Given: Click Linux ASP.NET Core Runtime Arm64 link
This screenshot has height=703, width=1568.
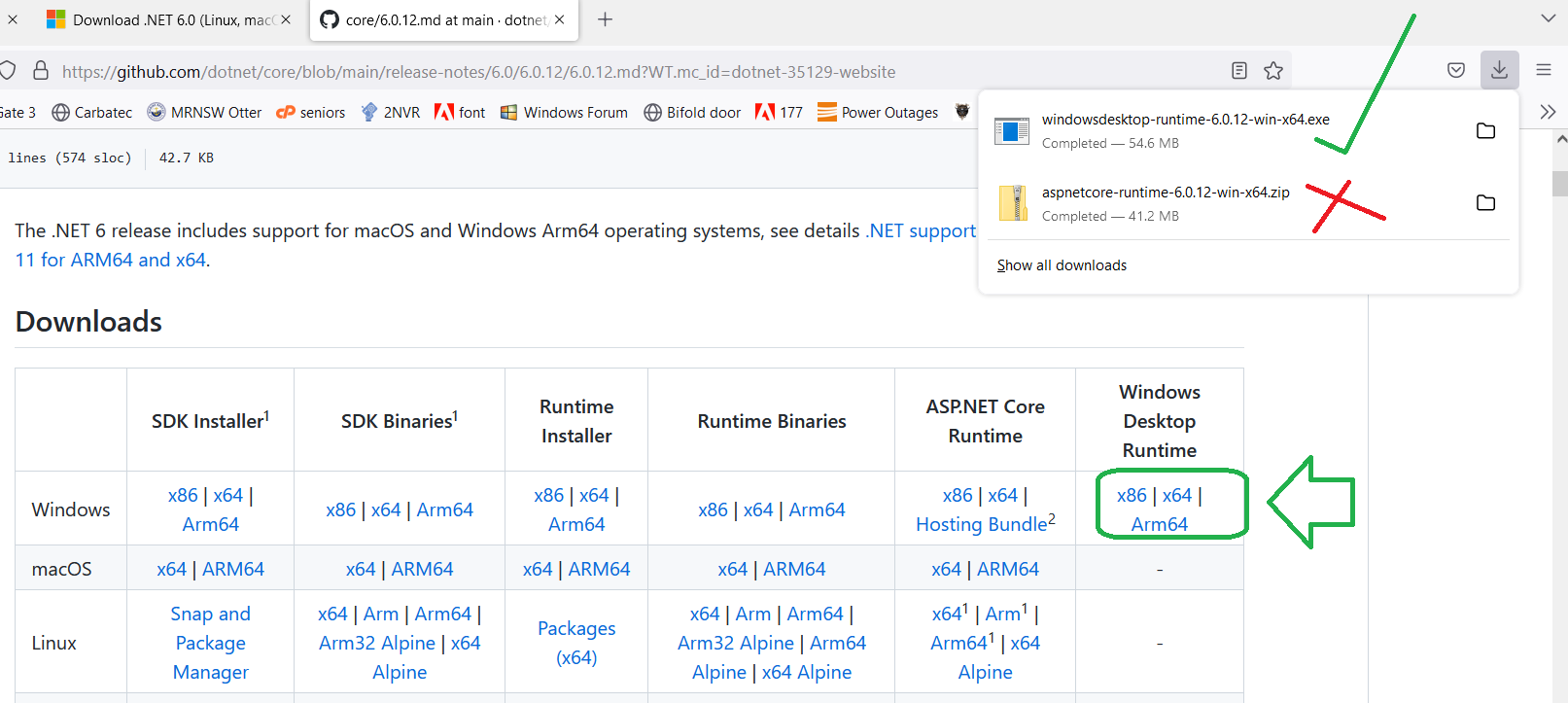Looking at the screenshot, I should tap(958, 643).
